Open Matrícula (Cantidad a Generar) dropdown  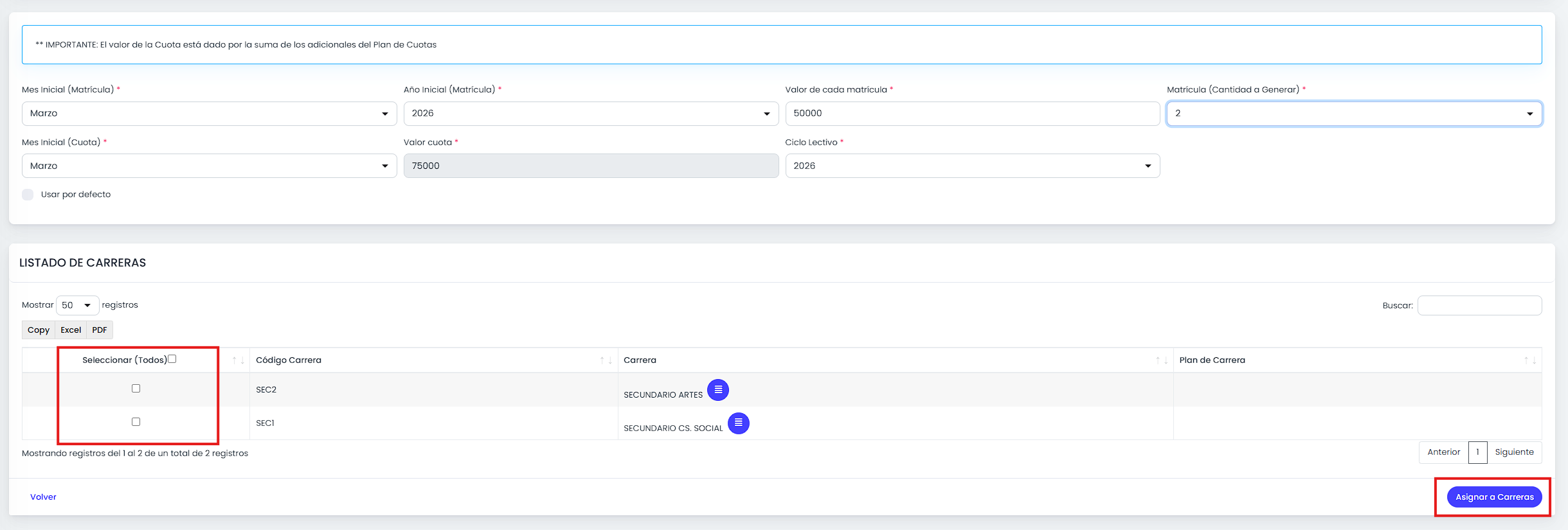1354,114
